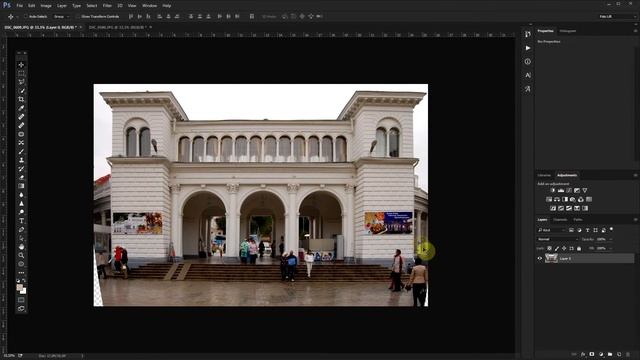Open the layer filter Kind dropdown
The width and height of the screenshot is (640, 360).
pos(551,230)
